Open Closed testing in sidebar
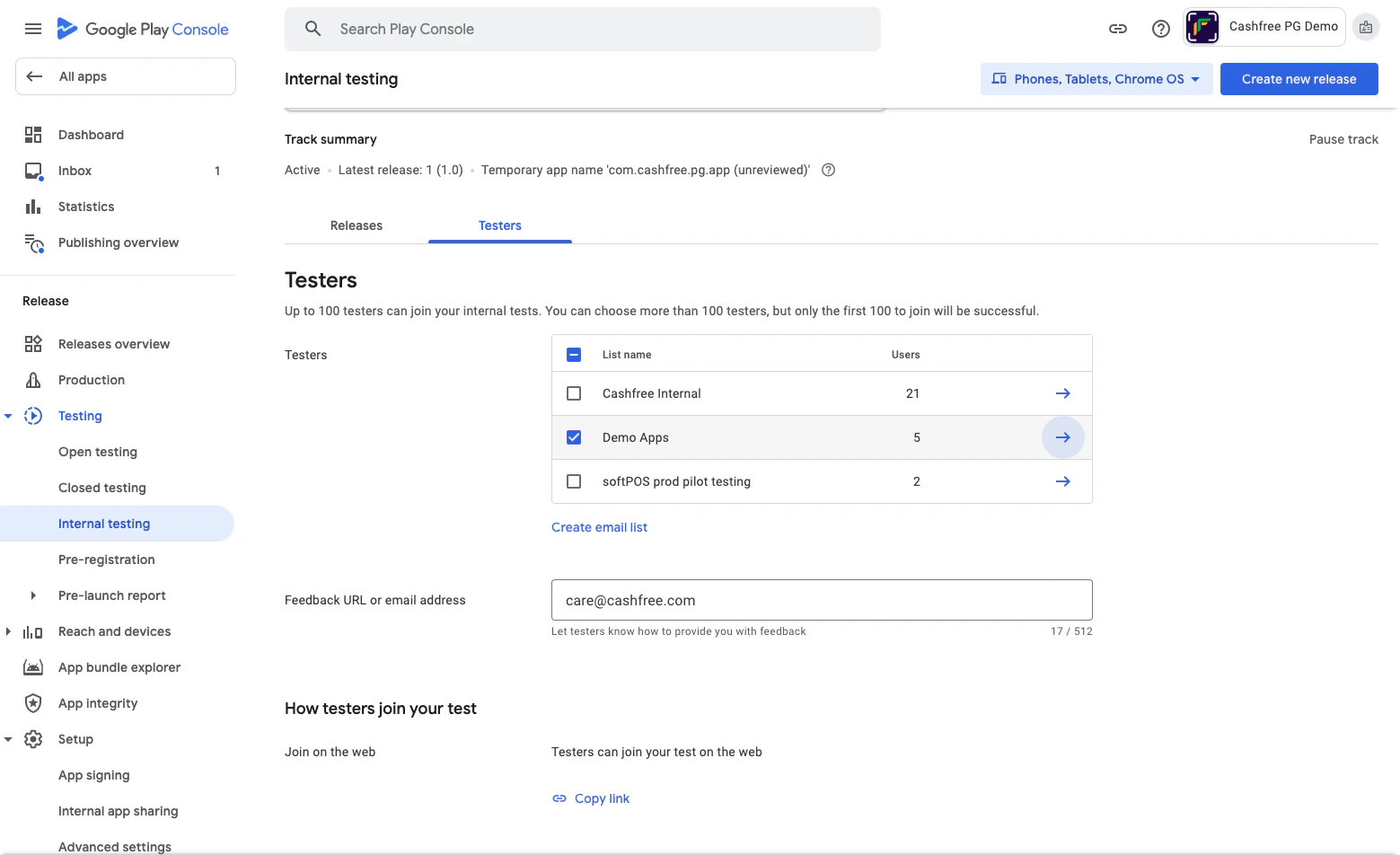Image resolution: width=1400 pixels, height=855 pixels. (x=101, y=488)
